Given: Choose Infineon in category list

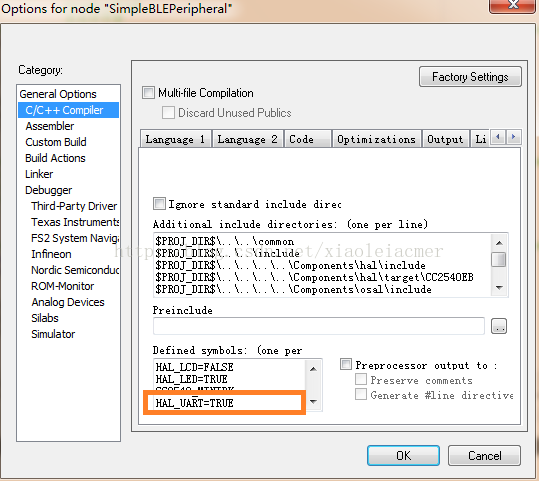Looking at the screenshot, I should click(x=51, y=254).
